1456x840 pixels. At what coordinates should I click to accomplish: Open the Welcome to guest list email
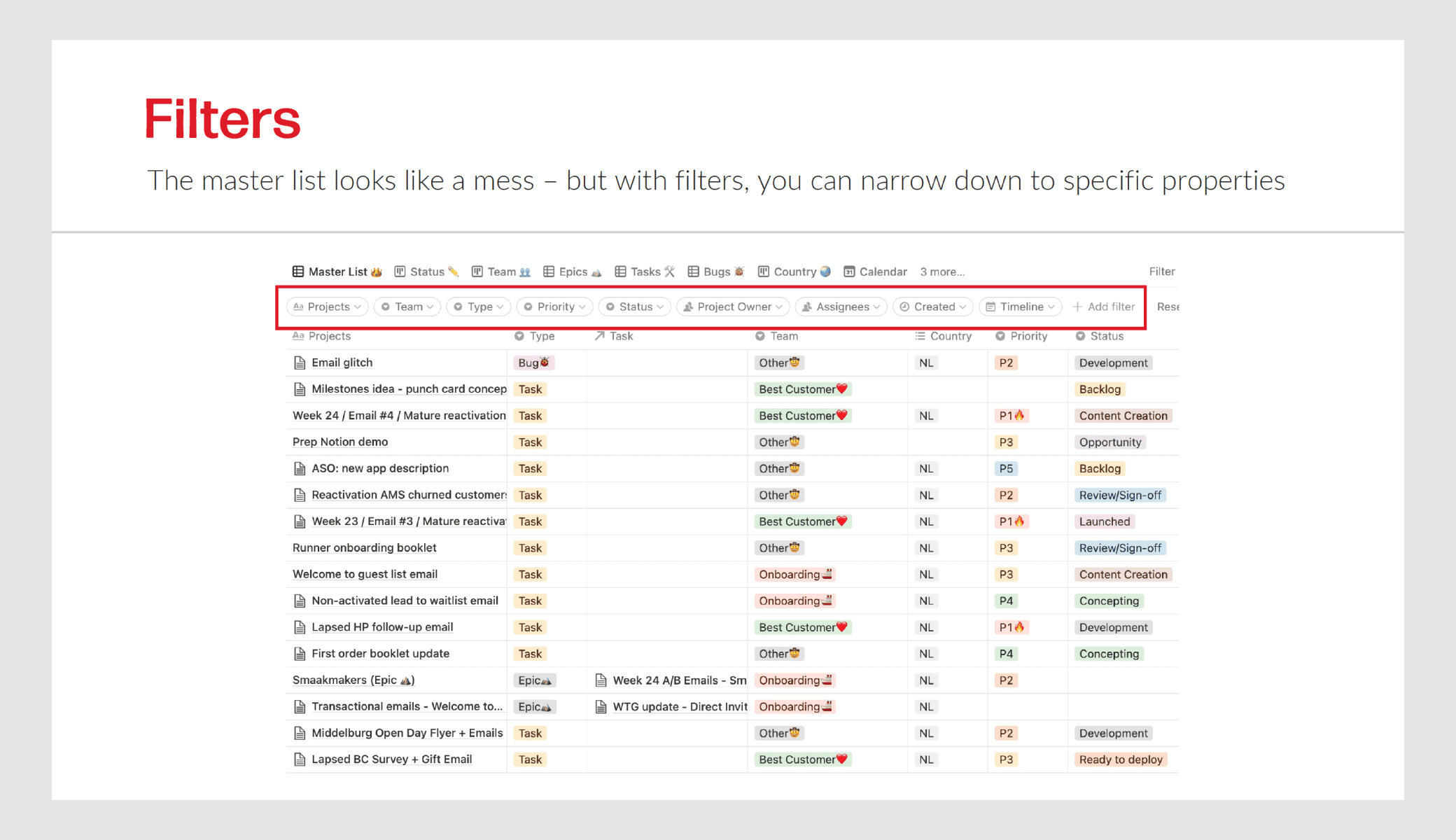point(365,574)
